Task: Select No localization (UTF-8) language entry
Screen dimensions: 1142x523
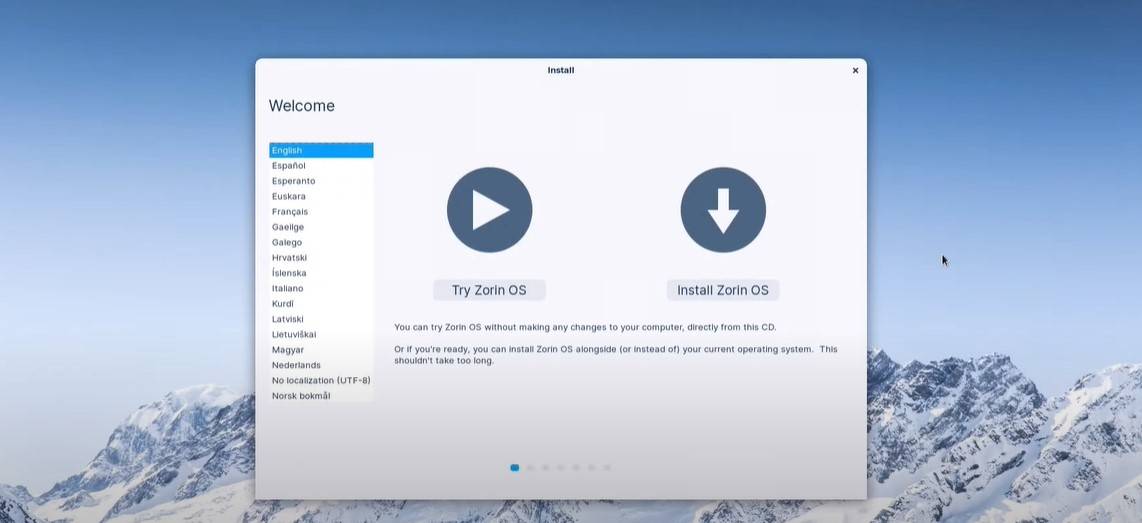Action: pos(321,380)
